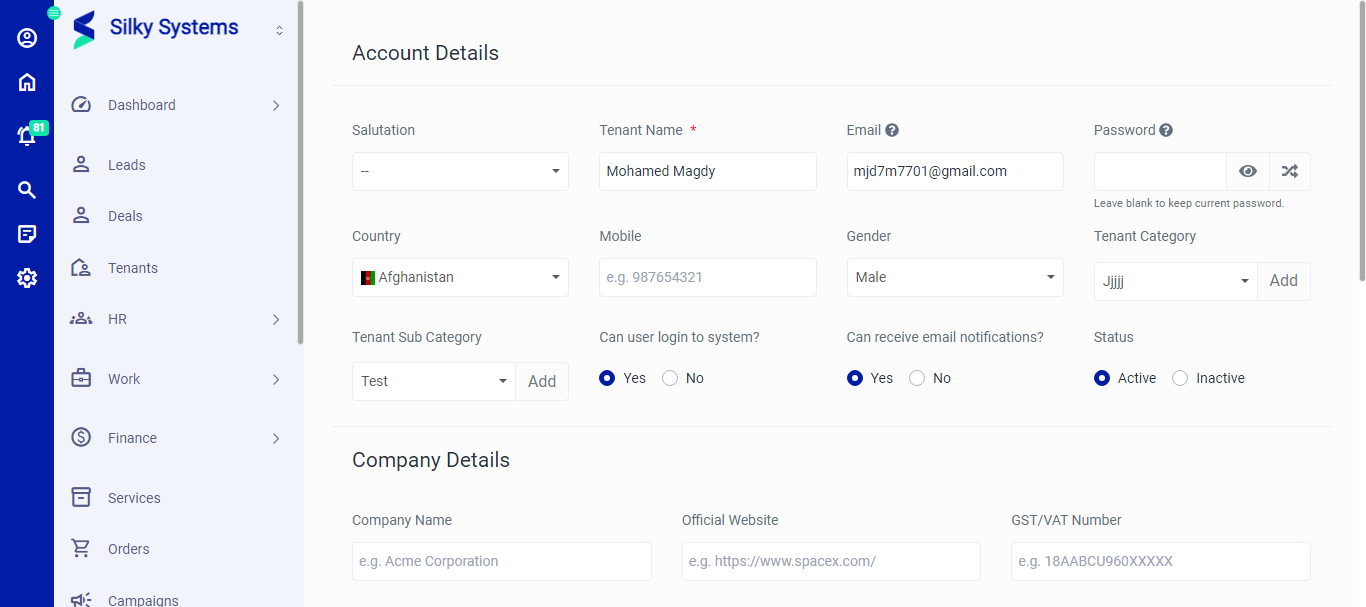Open search using magnifier icon
This screenshot has width=1366, height=607.
(27, 190)
